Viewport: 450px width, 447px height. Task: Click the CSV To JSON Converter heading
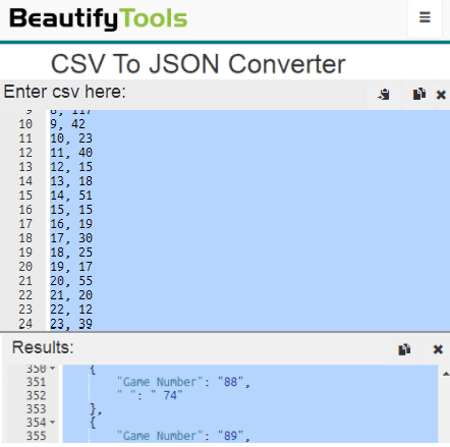tap(198, 64)
